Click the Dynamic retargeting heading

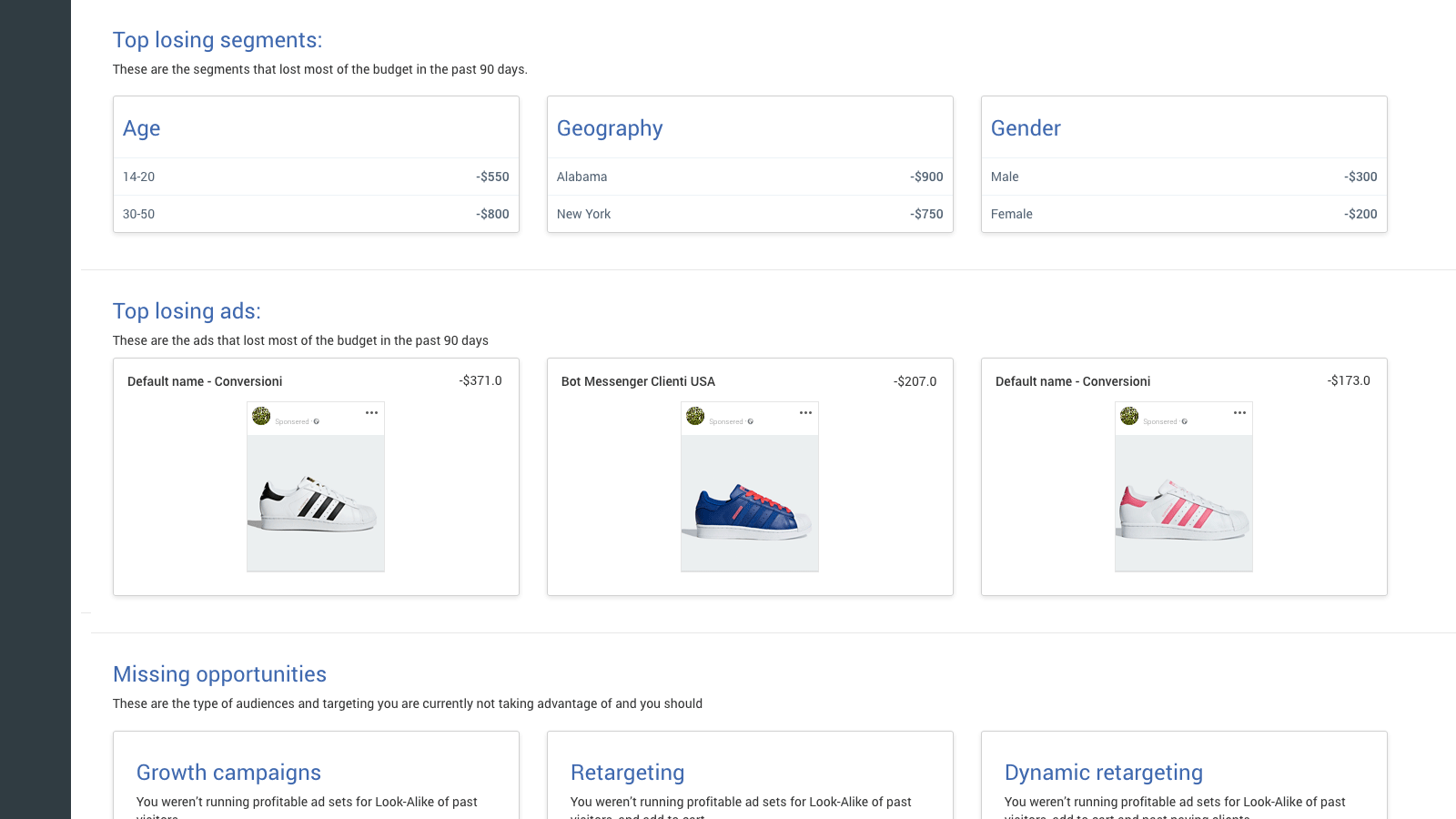(1103, 773)
